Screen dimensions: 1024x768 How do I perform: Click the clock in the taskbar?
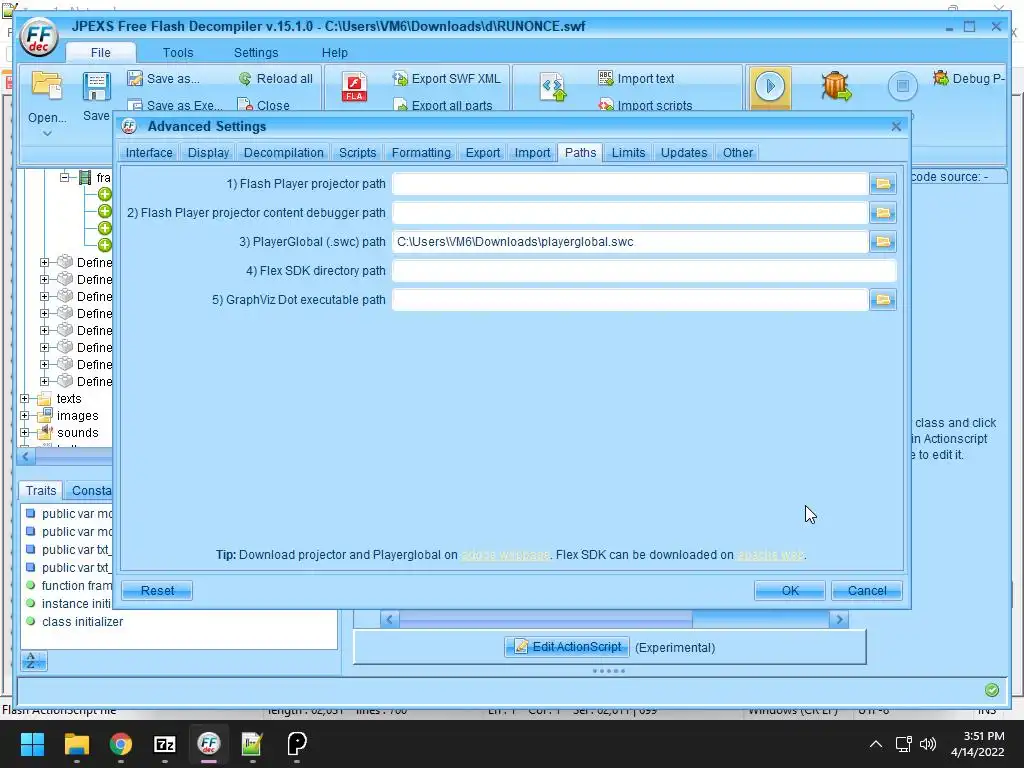coord(977,744)
